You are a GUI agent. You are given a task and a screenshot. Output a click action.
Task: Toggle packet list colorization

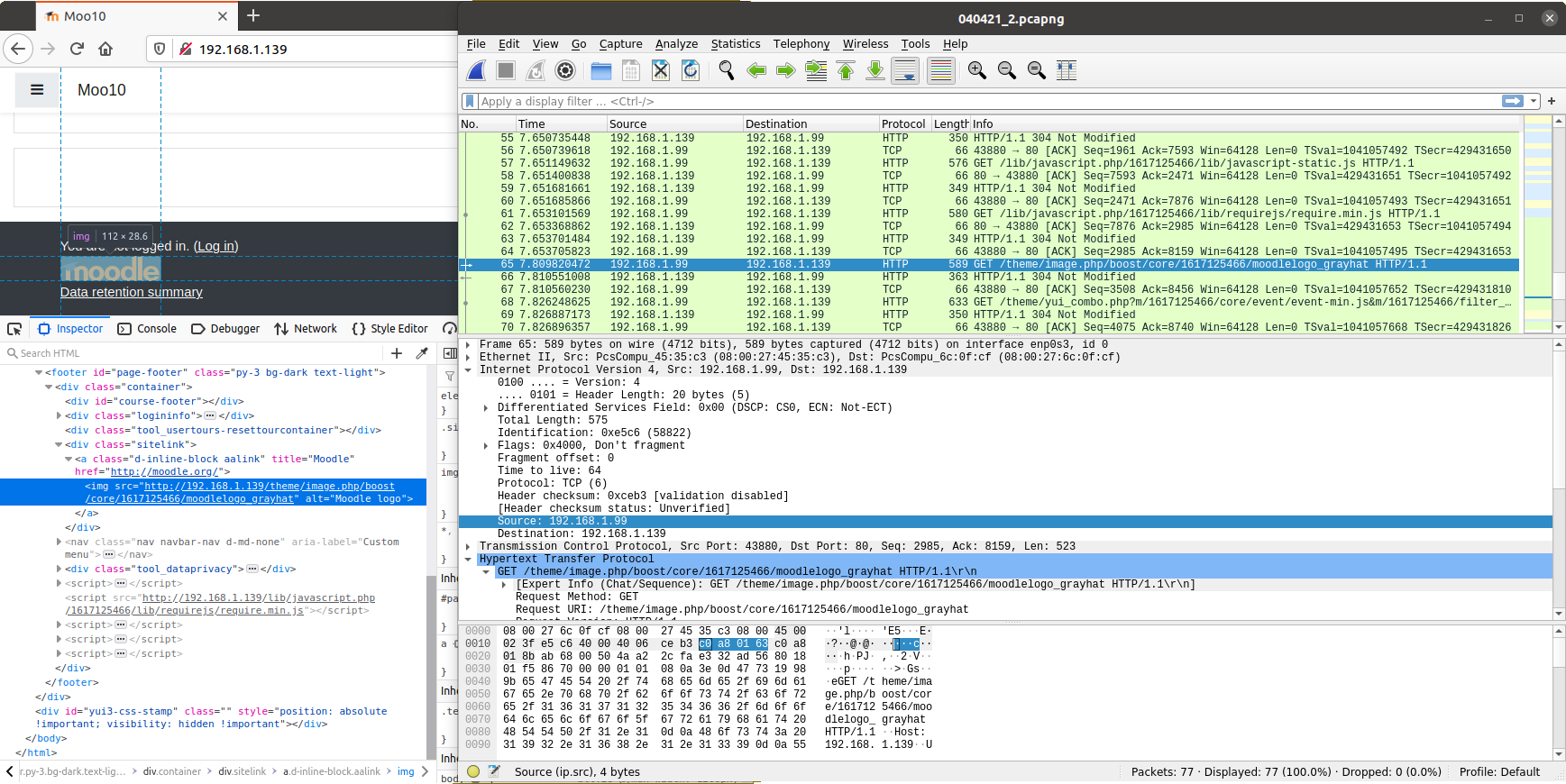(941, 70)
